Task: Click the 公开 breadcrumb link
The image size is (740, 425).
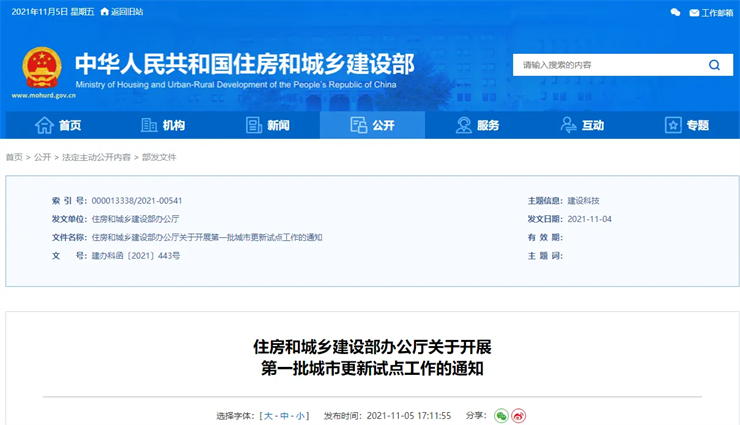Action: coord(42,157)
